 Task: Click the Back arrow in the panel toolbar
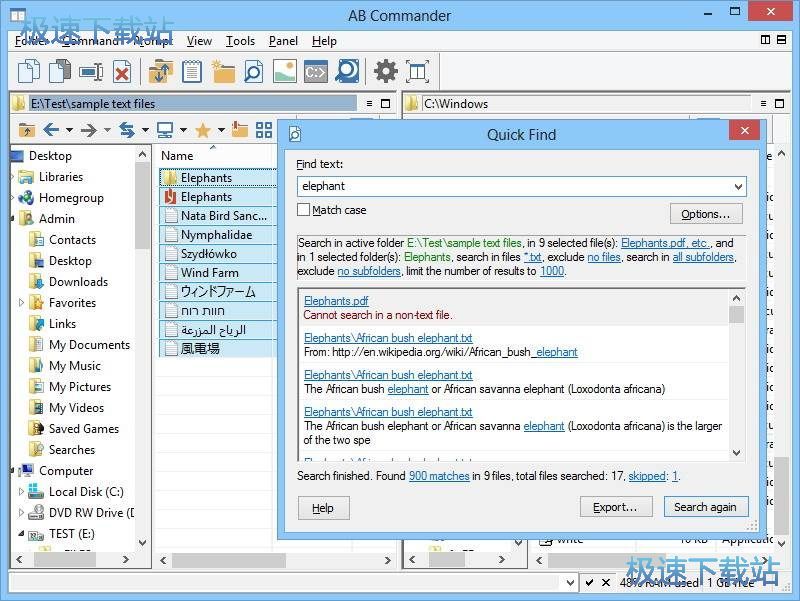coord(51,130)
